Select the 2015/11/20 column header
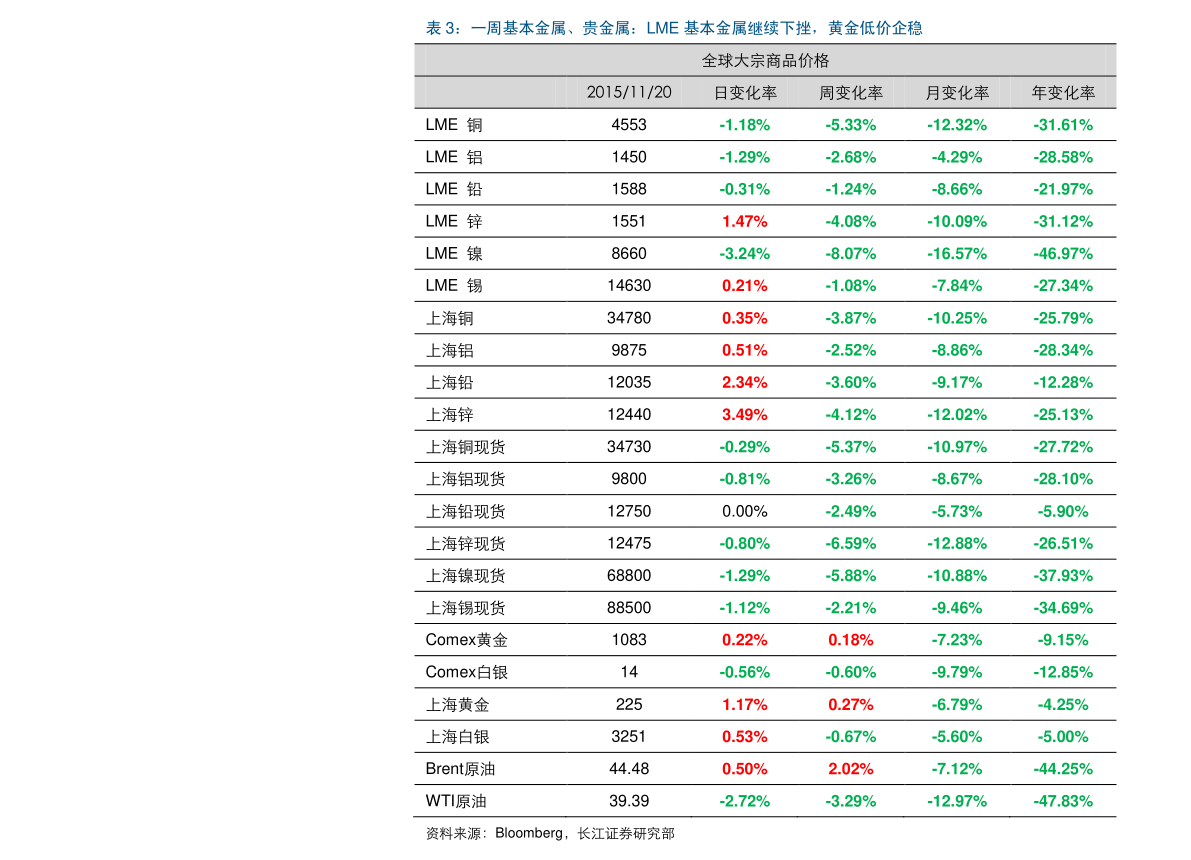 [x=629, y=93]
